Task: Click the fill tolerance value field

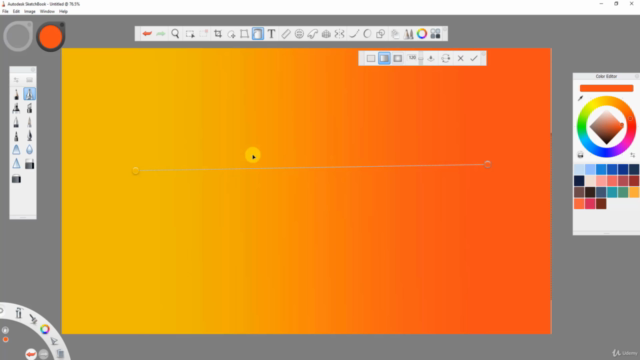Action: pos(412,58)
